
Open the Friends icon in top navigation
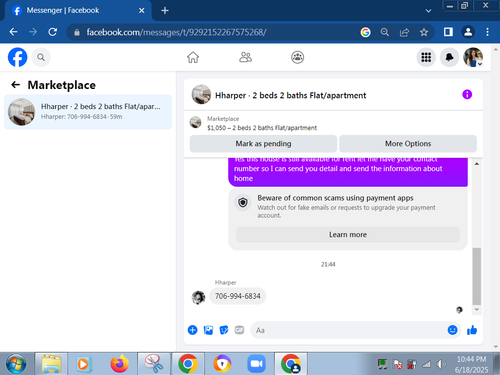click(x=245, y=57)
